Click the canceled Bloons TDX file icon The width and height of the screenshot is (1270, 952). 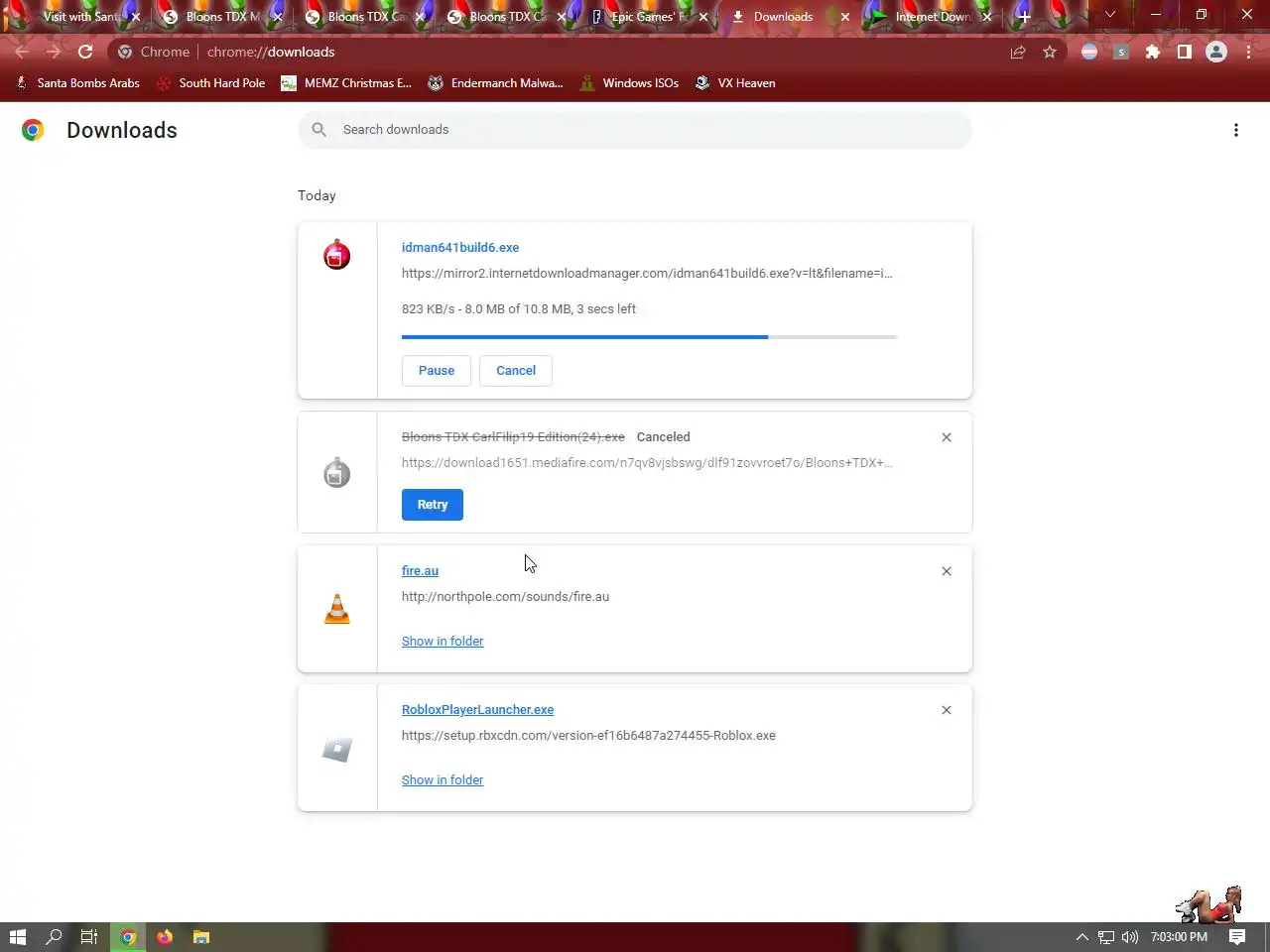(337, 473)
